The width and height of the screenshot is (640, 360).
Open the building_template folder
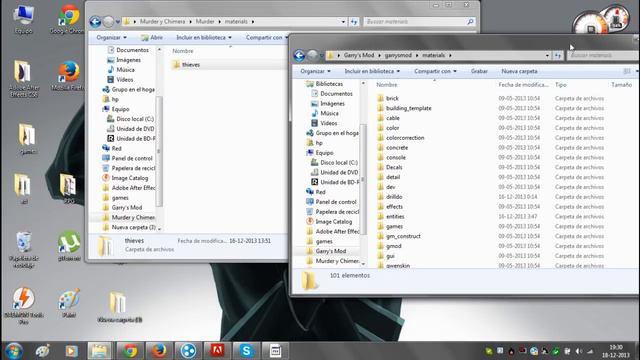(409, 108)
